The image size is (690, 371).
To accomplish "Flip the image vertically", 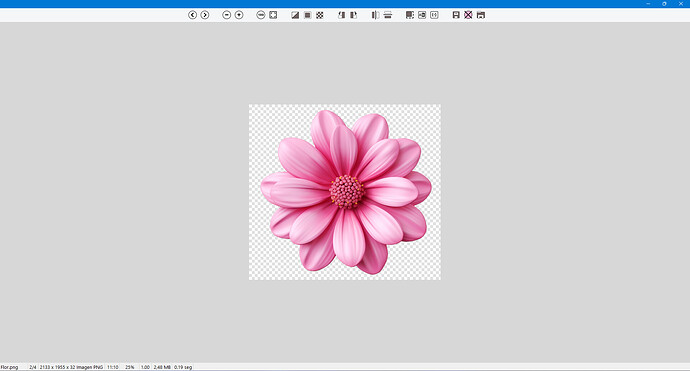I will pyautogui.click(x=388, y=15).
